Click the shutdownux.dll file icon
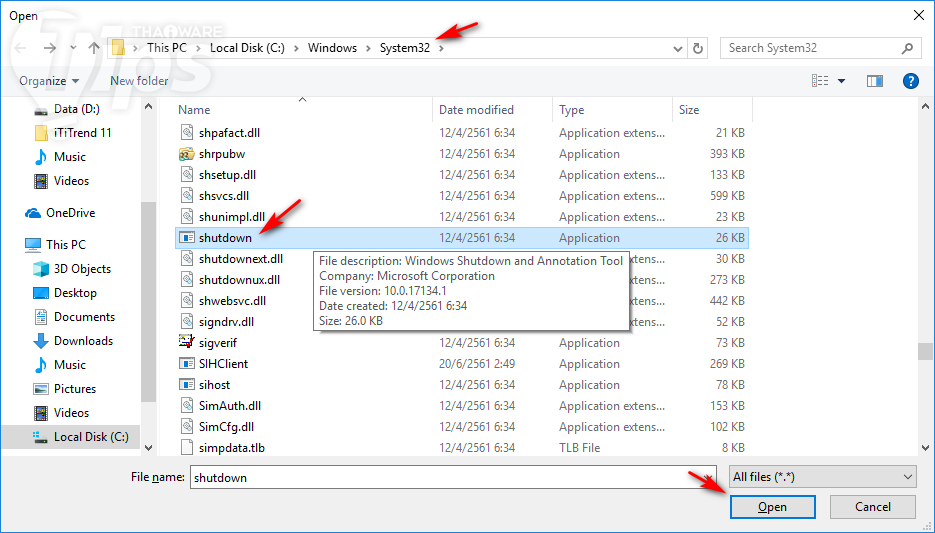The image size is (935, 533). tap(187, 280)
